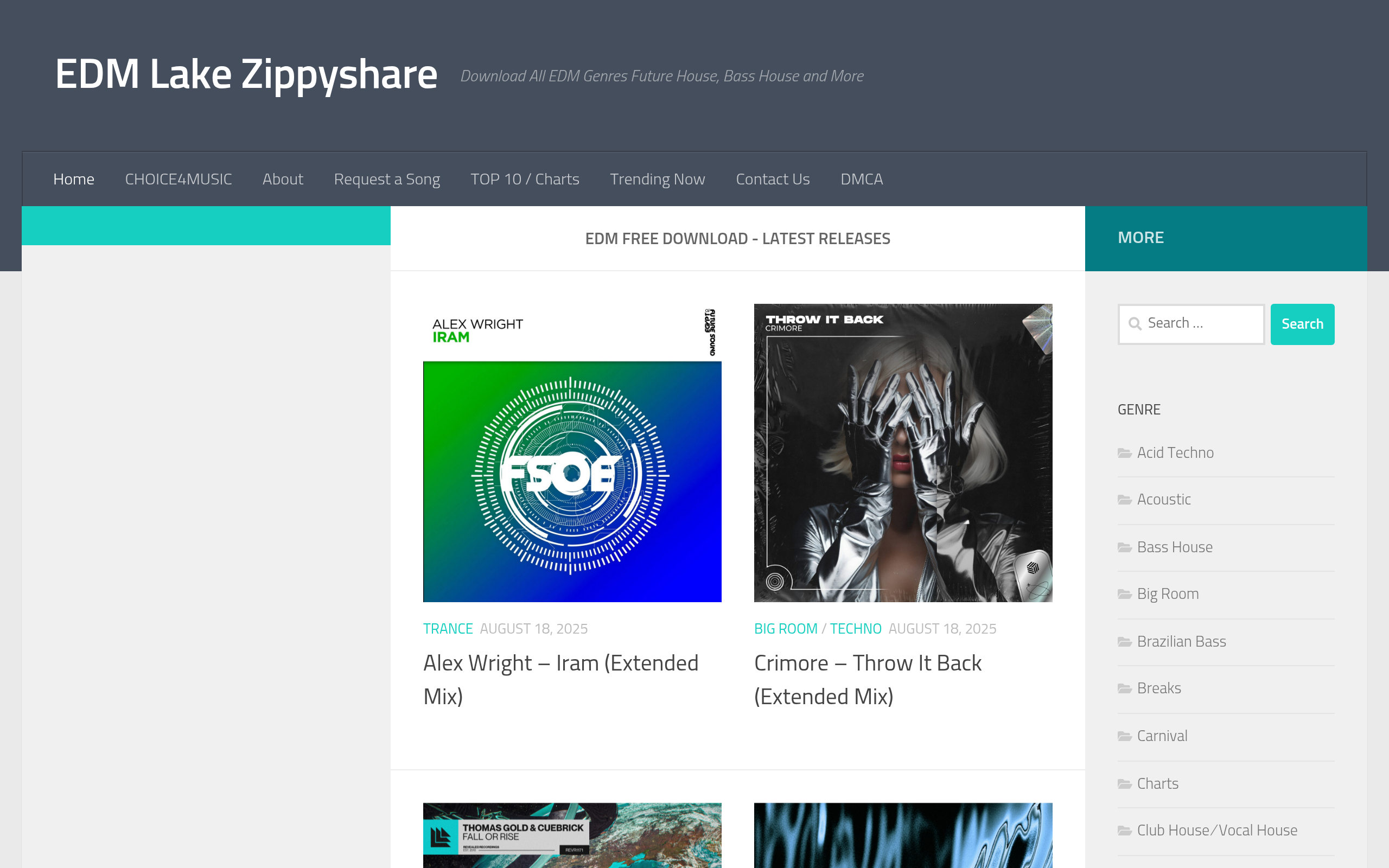The height and width of the screenshot is (868, 1389).
Task: Click the Club House/Vocal House folder icon
Action: tap(1124, 831)
